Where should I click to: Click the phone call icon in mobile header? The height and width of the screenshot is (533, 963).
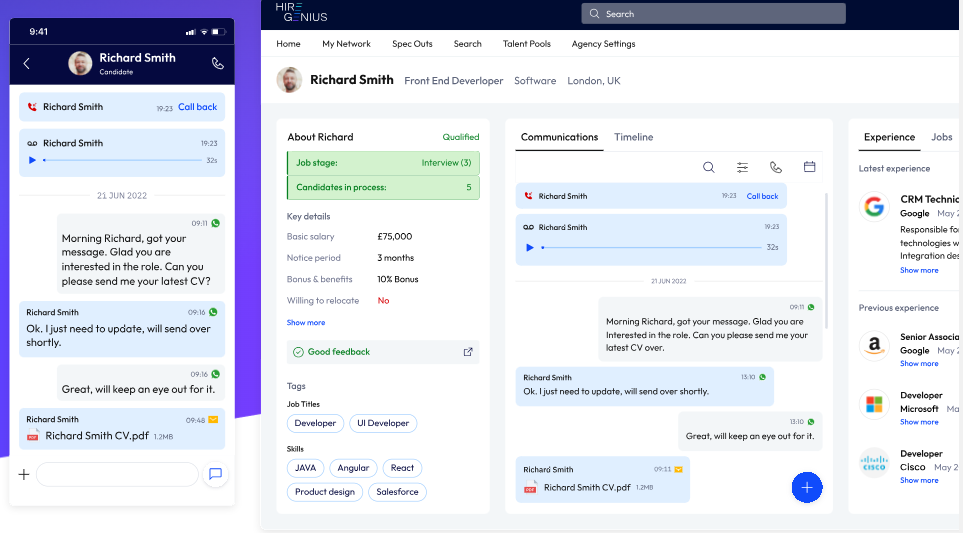point(217,63)
